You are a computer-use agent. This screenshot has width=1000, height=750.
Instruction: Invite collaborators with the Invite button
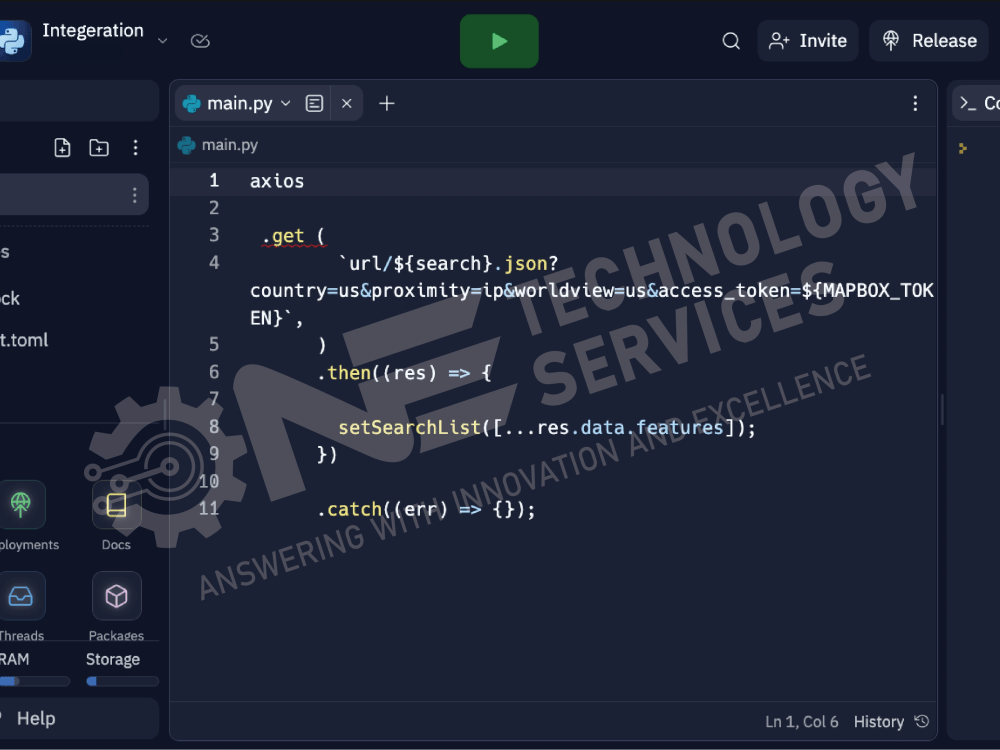pos(807,41)
